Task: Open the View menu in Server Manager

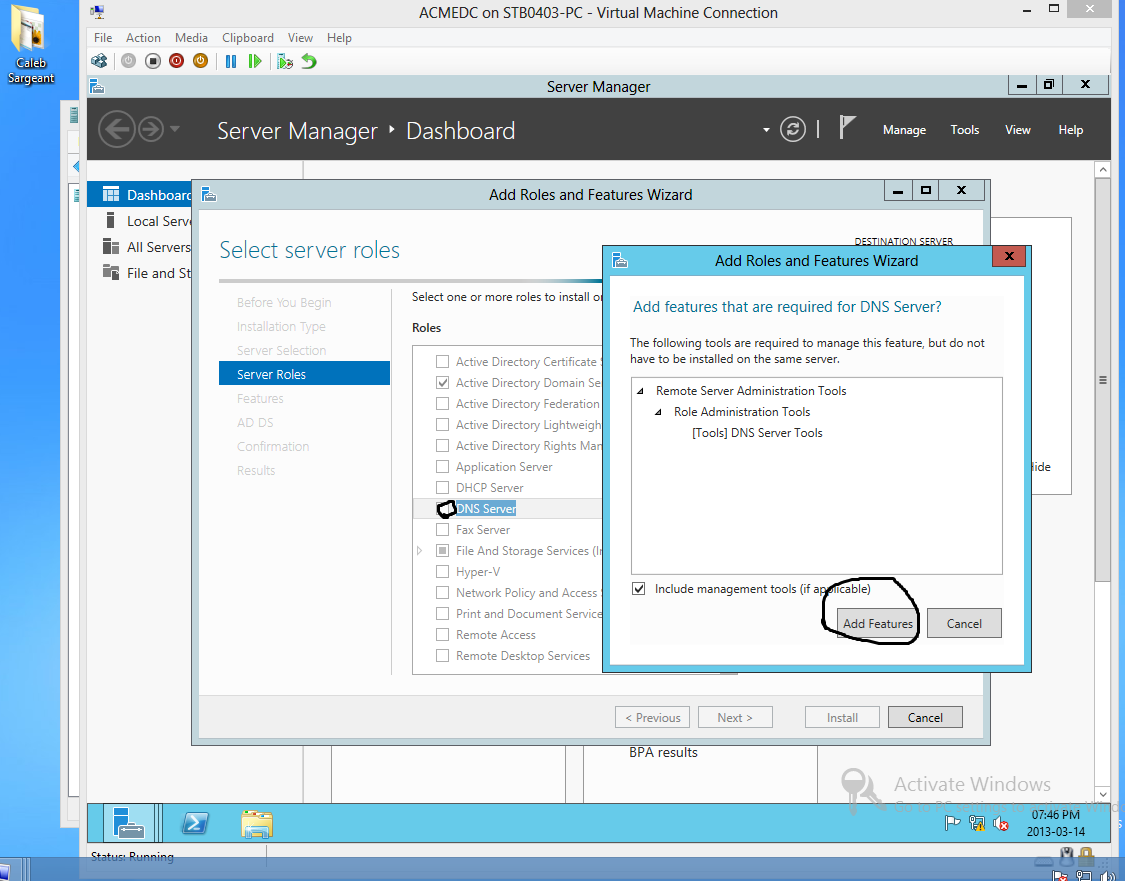Action: tap(1017, 130)
